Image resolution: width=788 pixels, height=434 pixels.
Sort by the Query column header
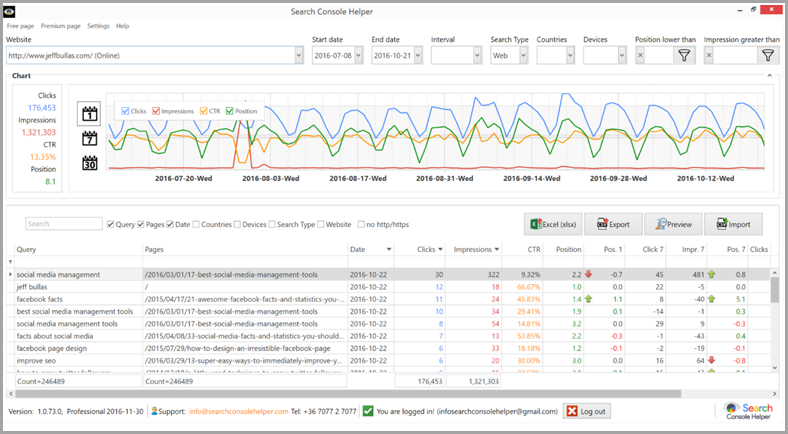(x=78, y=249)
